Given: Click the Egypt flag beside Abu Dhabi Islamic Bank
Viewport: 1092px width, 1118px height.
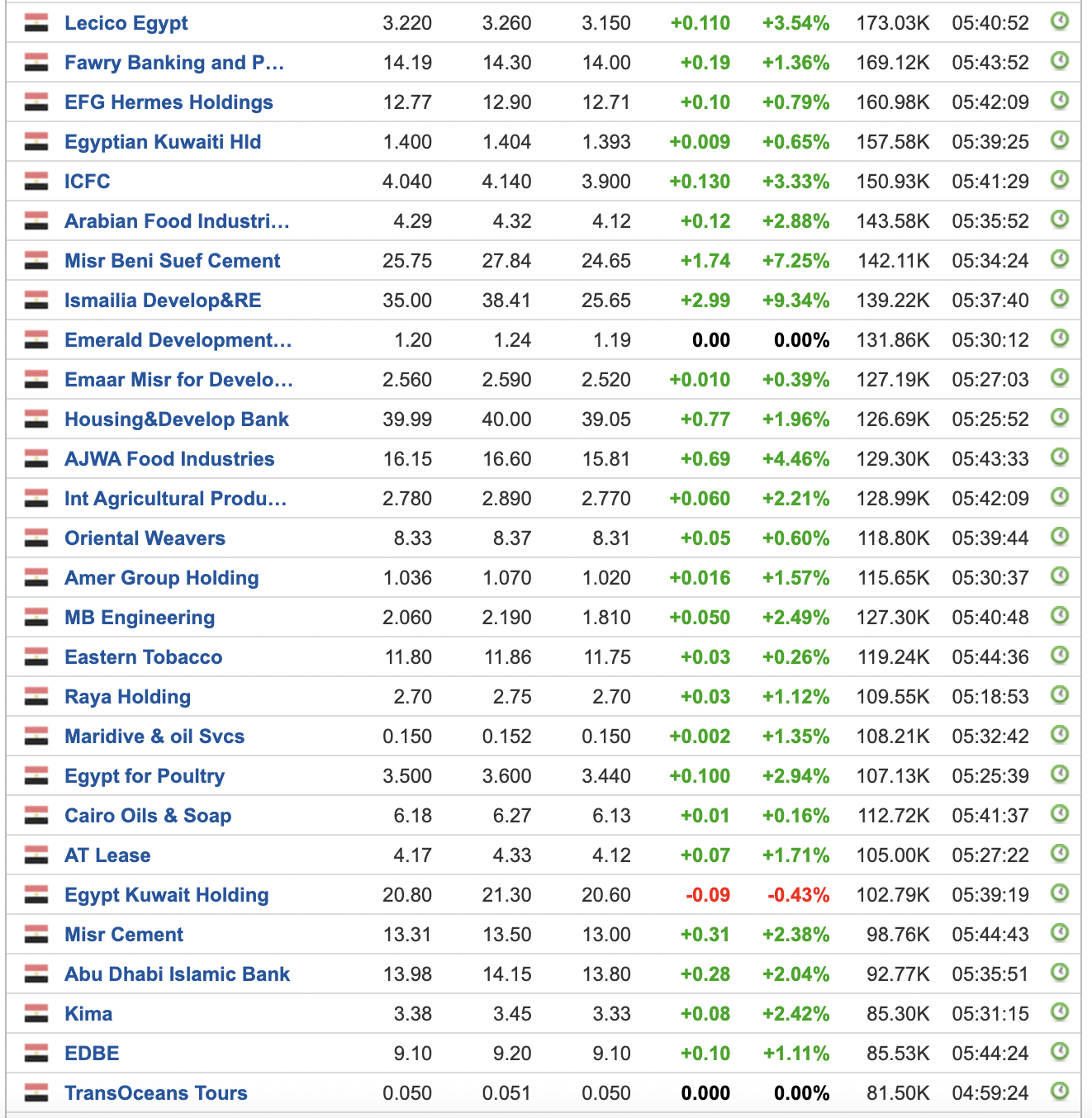Looking at the screenshot, I should pos(36,974).
